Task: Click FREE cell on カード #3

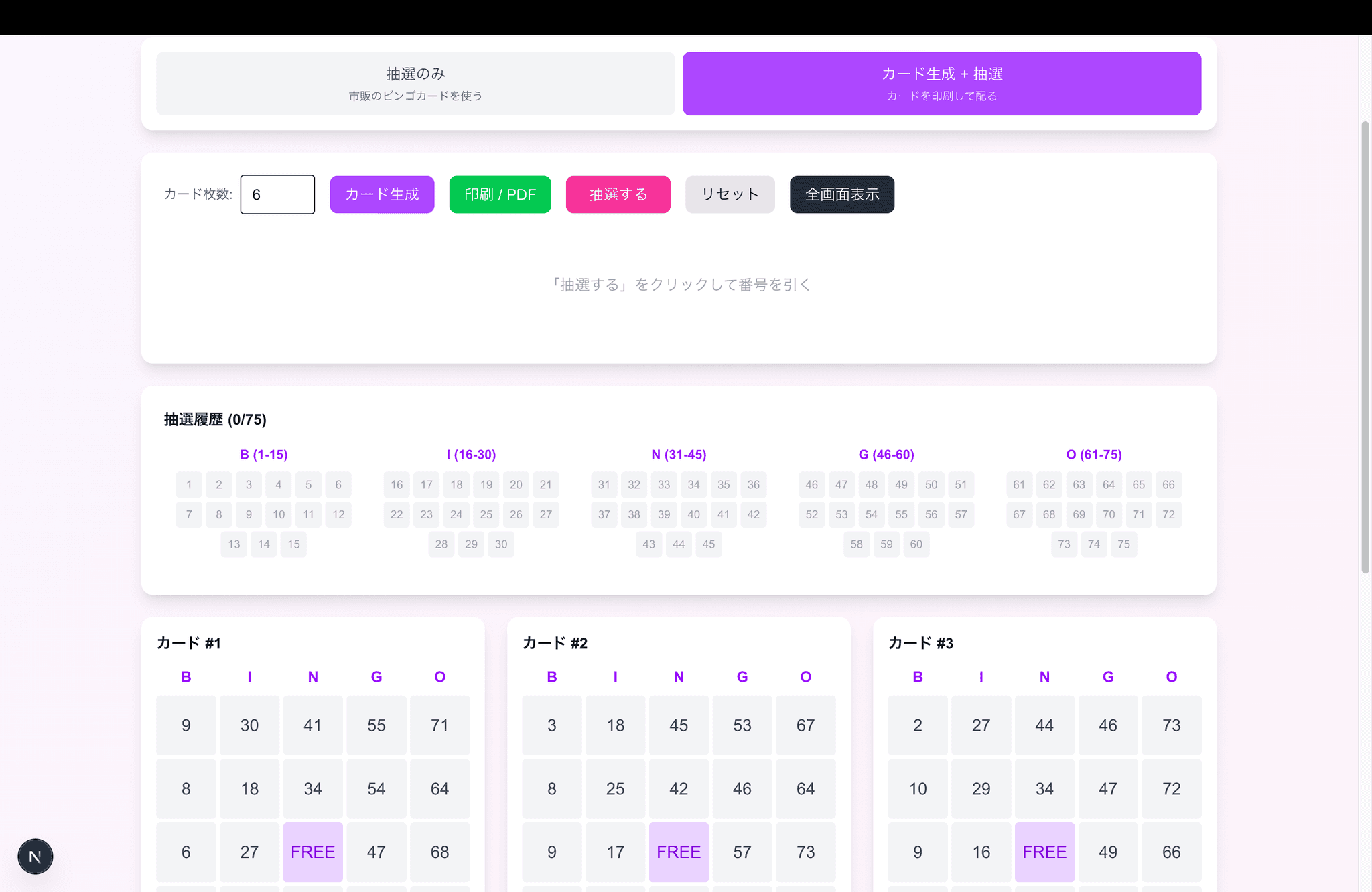Action: 1044,852
